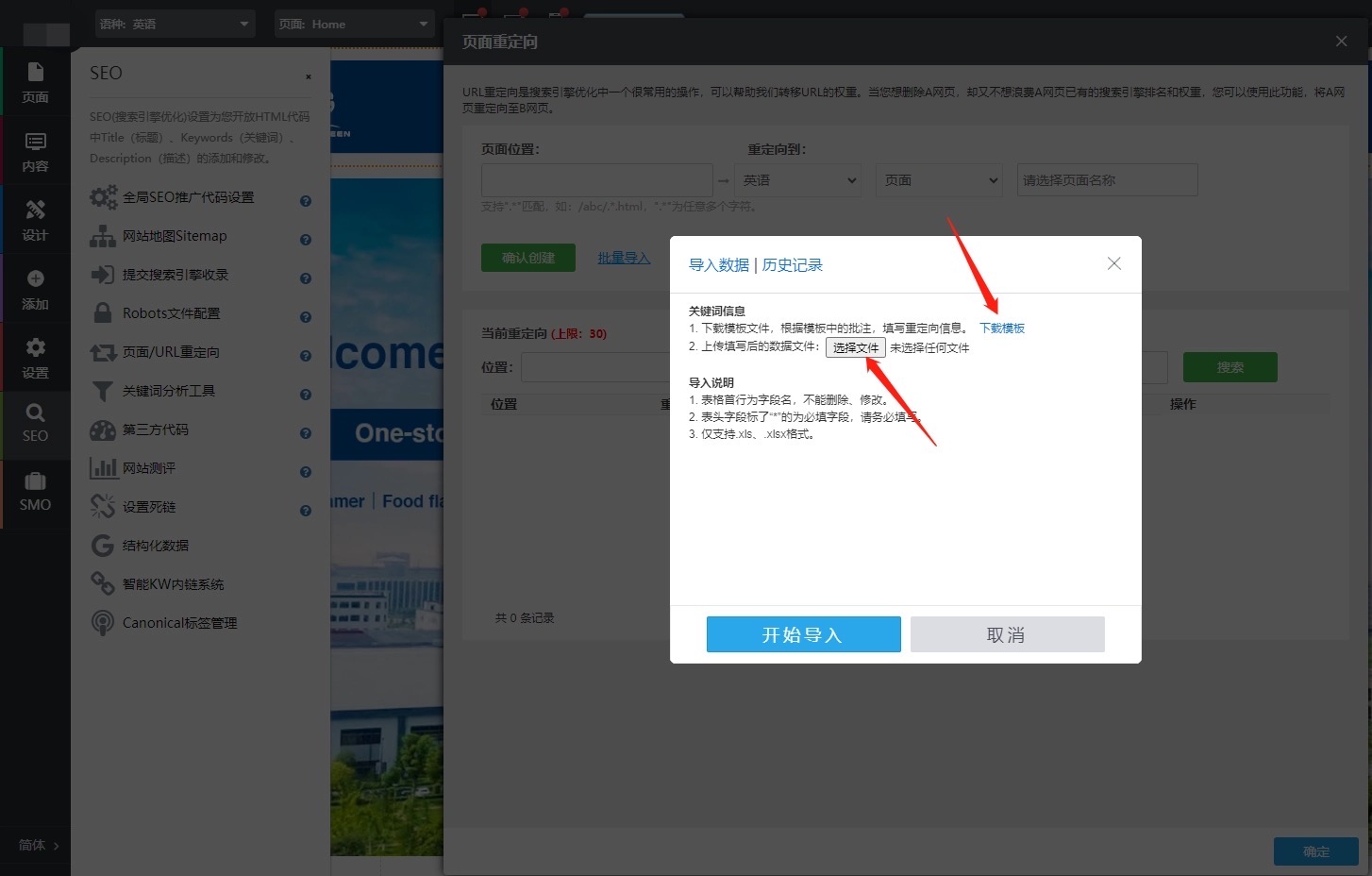Open Canonical标签管理 entry
1372x876 pixels.
tap(179, 623)
